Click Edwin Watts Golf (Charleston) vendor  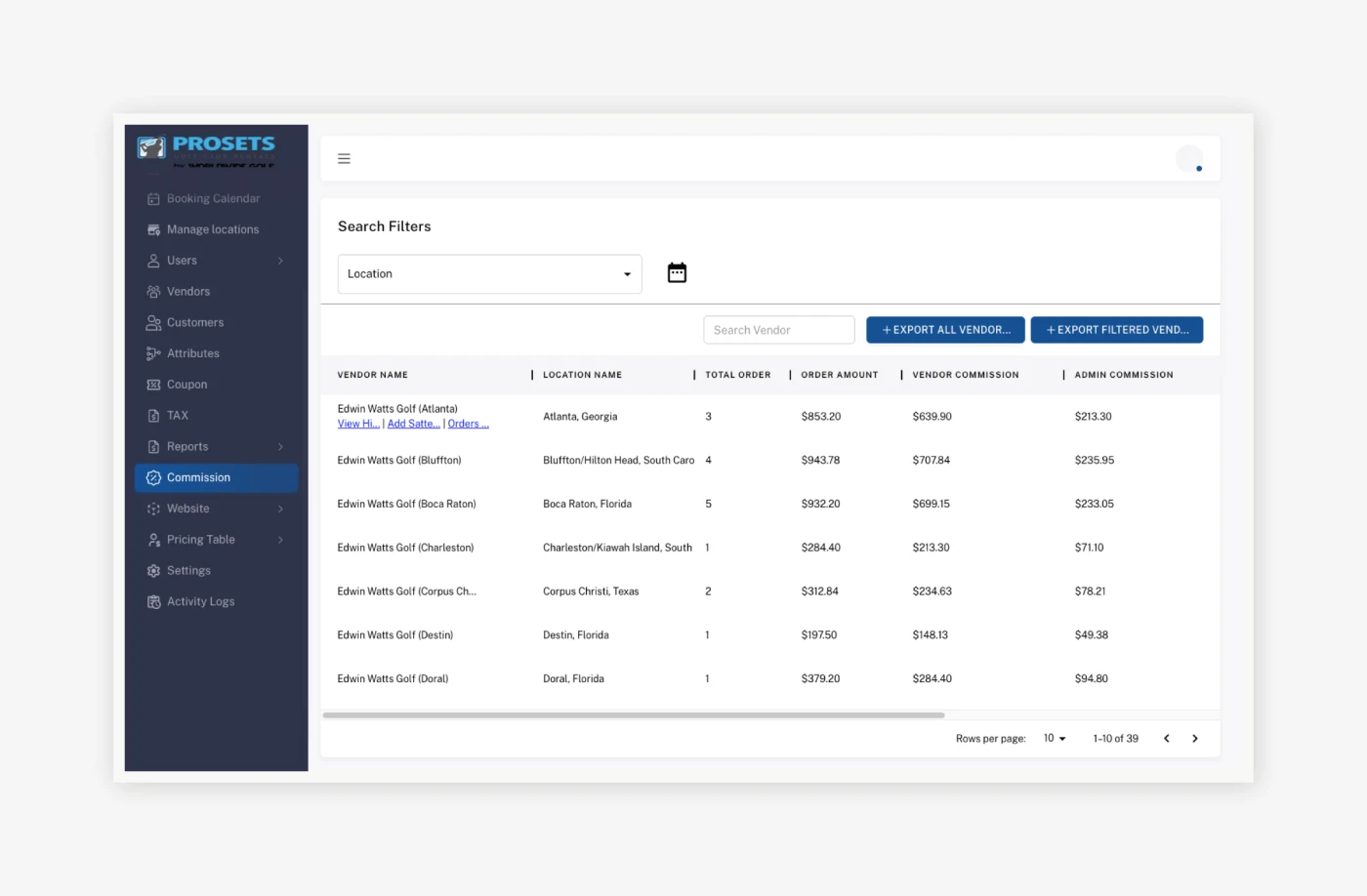[406, 549]
